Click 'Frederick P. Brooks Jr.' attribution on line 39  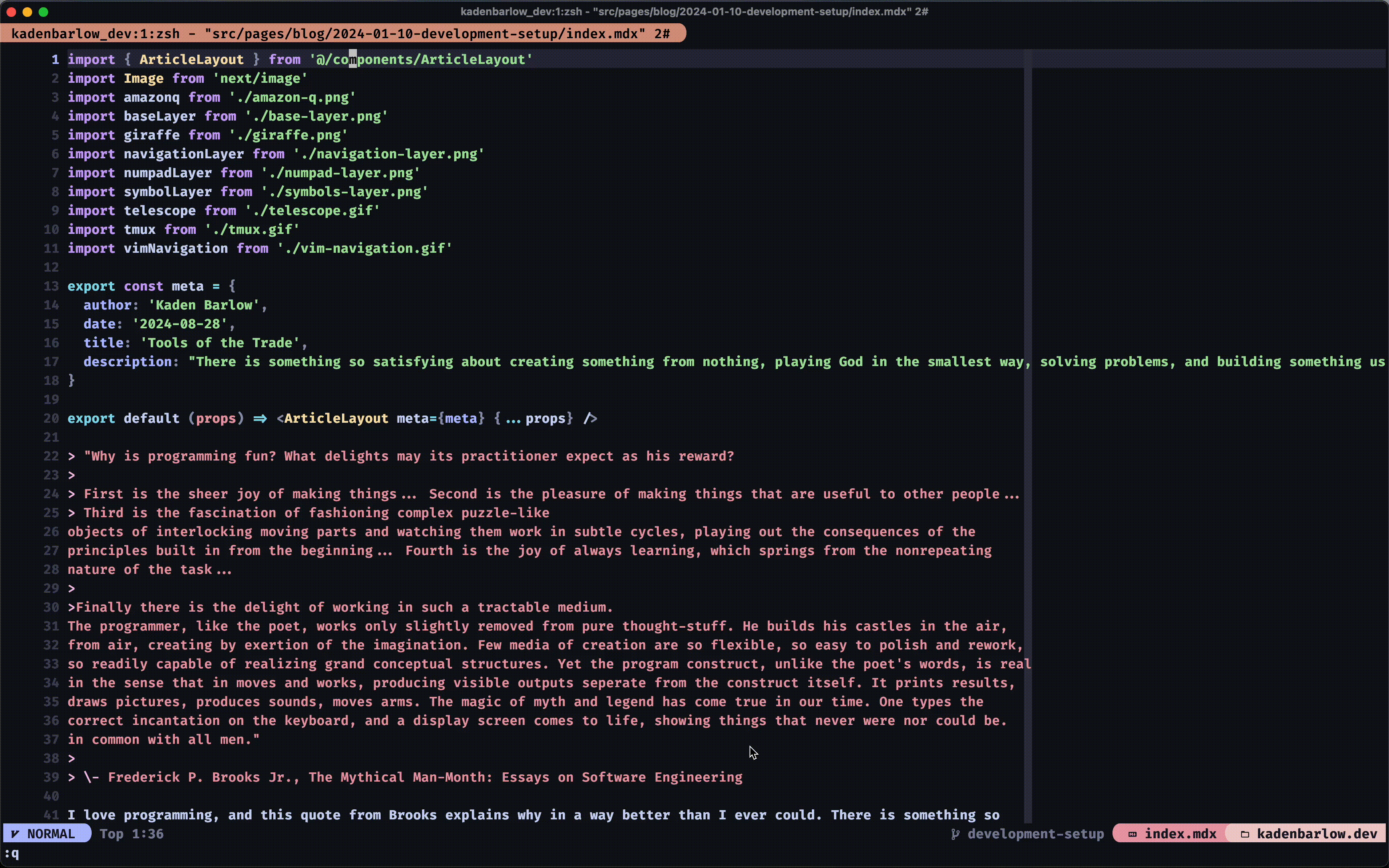pos(204,777)
